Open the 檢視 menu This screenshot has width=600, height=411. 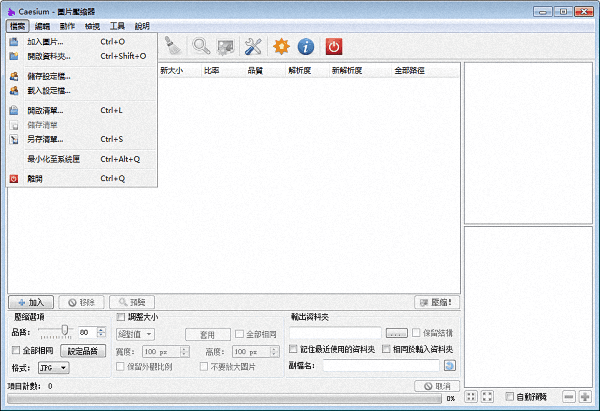point(92,26)
